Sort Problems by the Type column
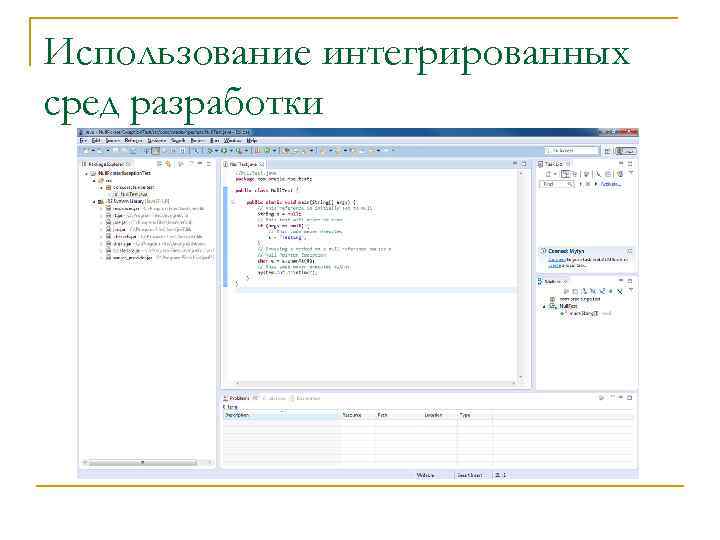The width and height of the screenshot is (720, 540). (475, 415)
